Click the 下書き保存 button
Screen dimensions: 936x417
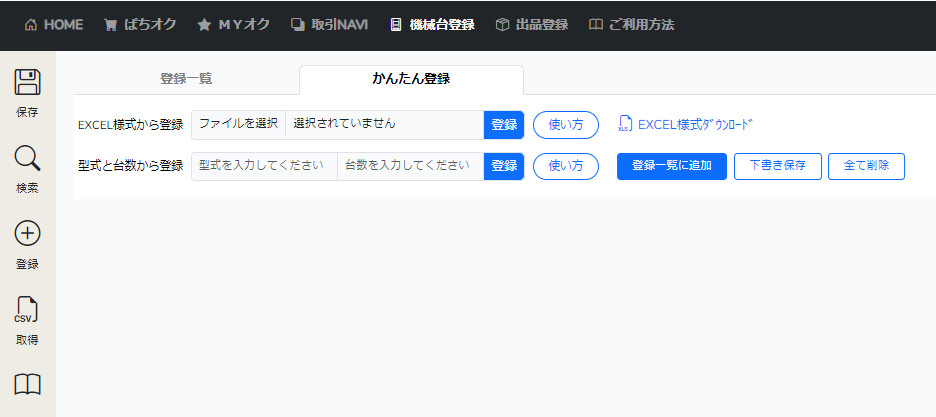778,166
